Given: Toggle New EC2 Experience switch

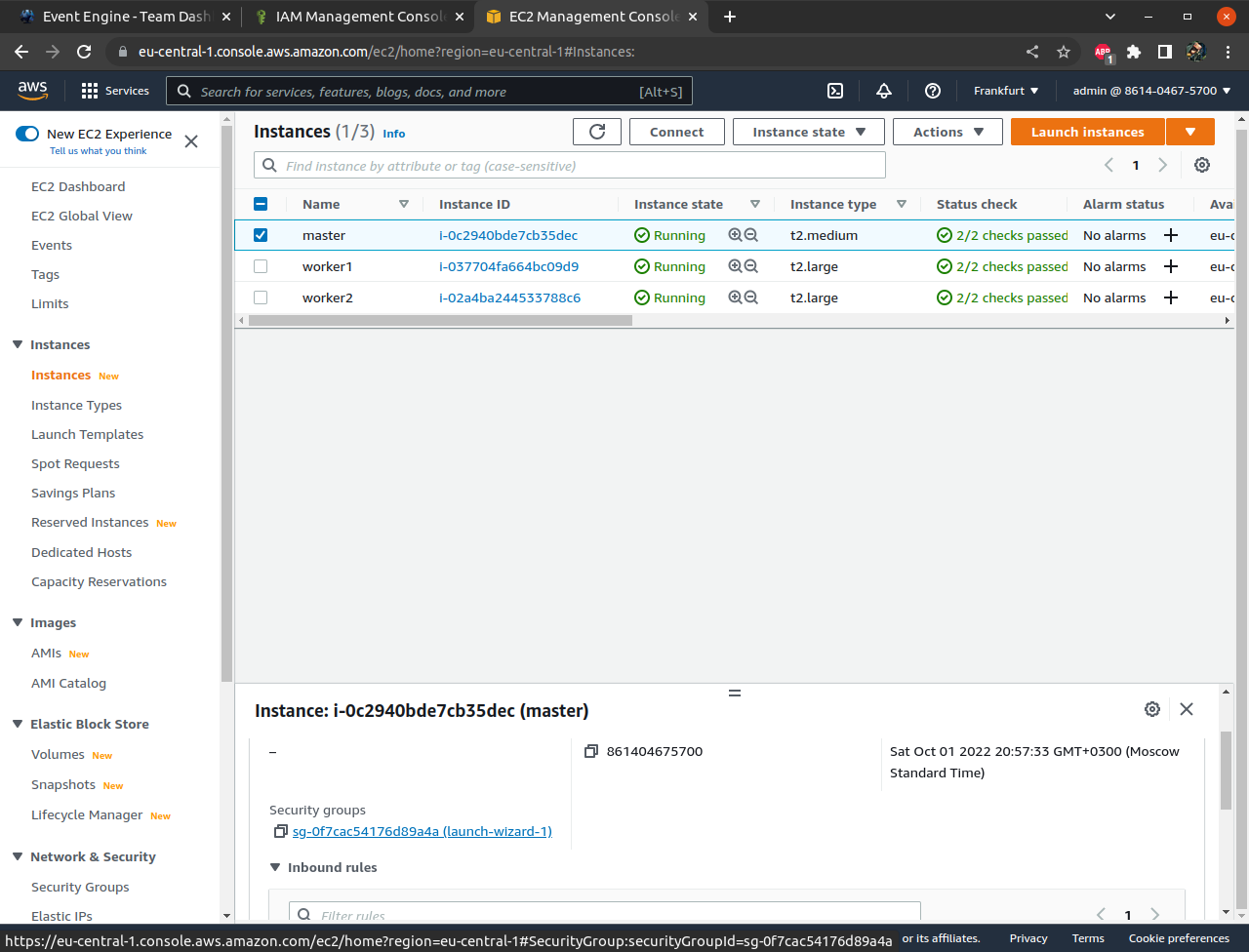Looking at the screenshot, I should (x=27, y=134).
